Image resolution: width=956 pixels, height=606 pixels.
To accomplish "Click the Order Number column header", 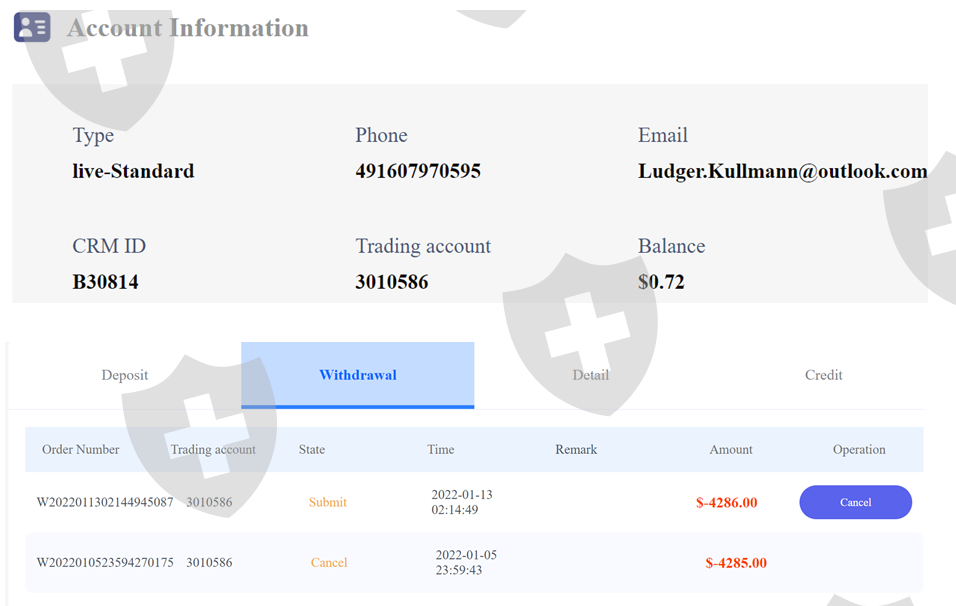I will tap(80, 449).
